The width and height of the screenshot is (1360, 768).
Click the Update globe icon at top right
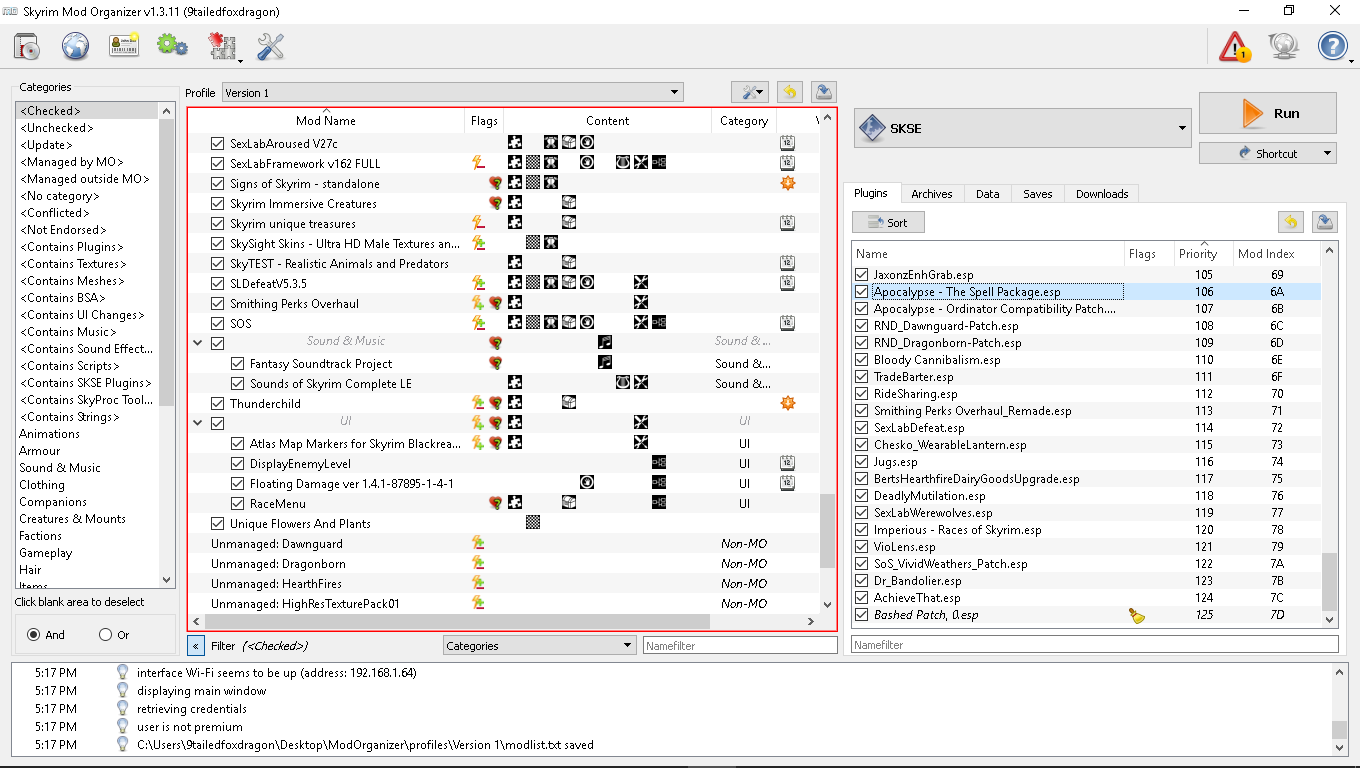click(1284, 46)
